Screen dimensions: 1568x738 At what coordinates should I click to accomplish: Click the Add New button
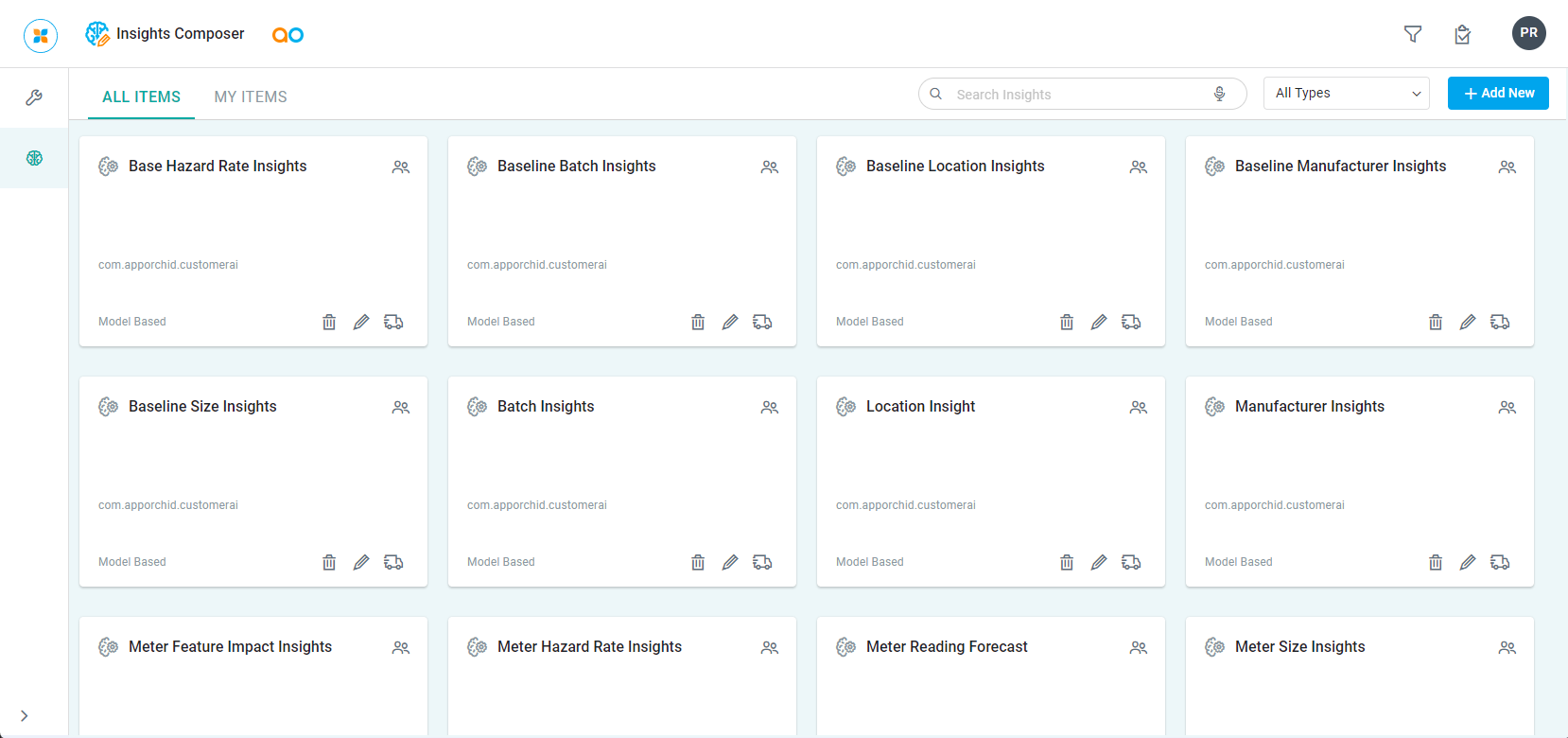point(1498,93)
